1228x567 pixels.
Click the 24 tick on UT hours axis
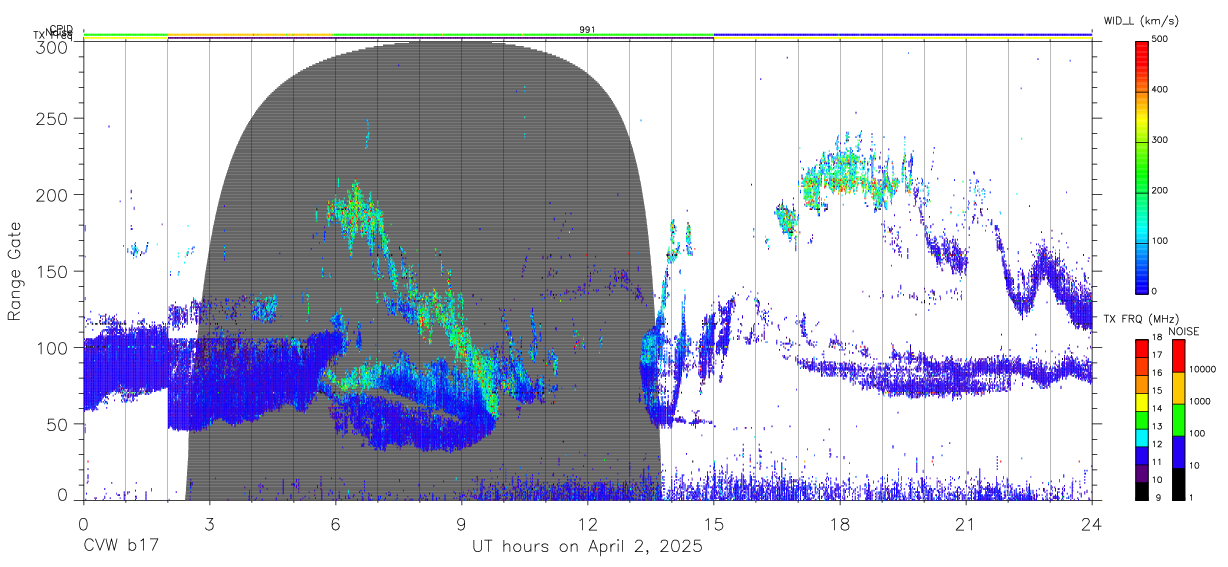[x=1092, y=525]
